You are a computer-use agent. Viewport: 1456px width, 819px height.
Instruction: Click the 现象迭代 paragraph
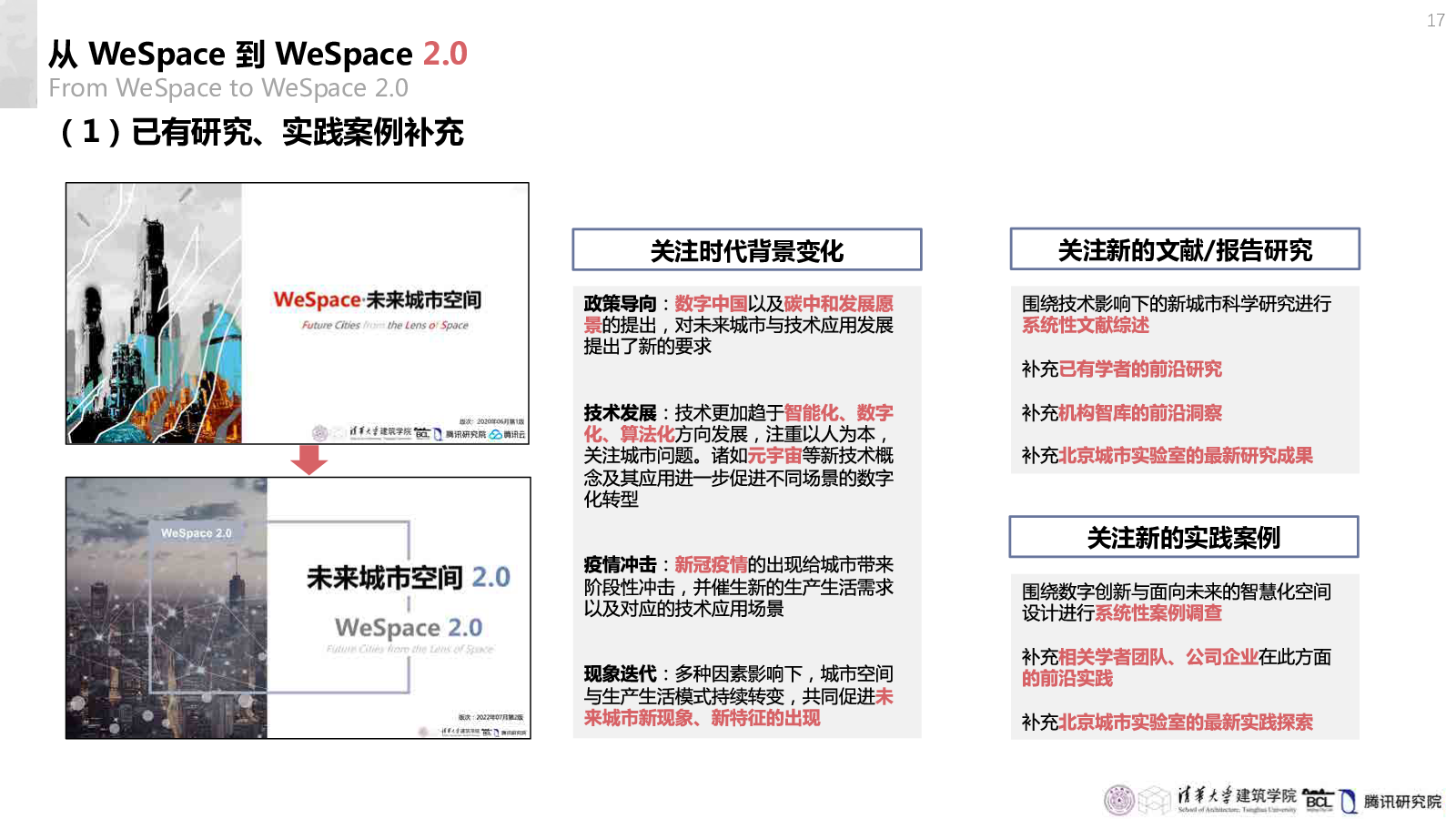click(x=739, y=696)
